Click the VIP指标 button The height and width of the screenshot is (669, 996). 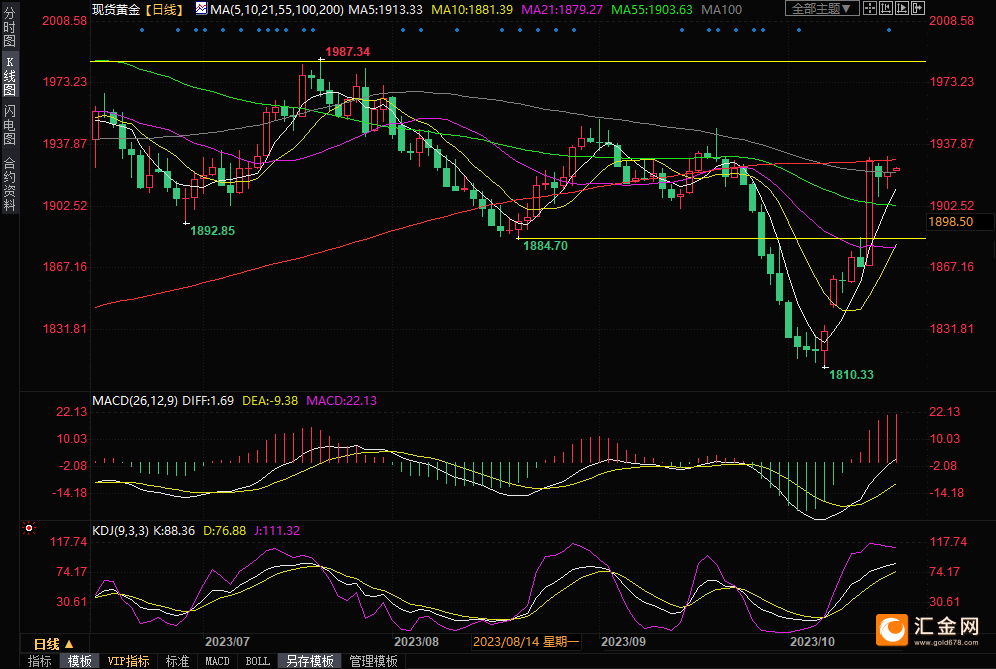(x=128, y=661)
